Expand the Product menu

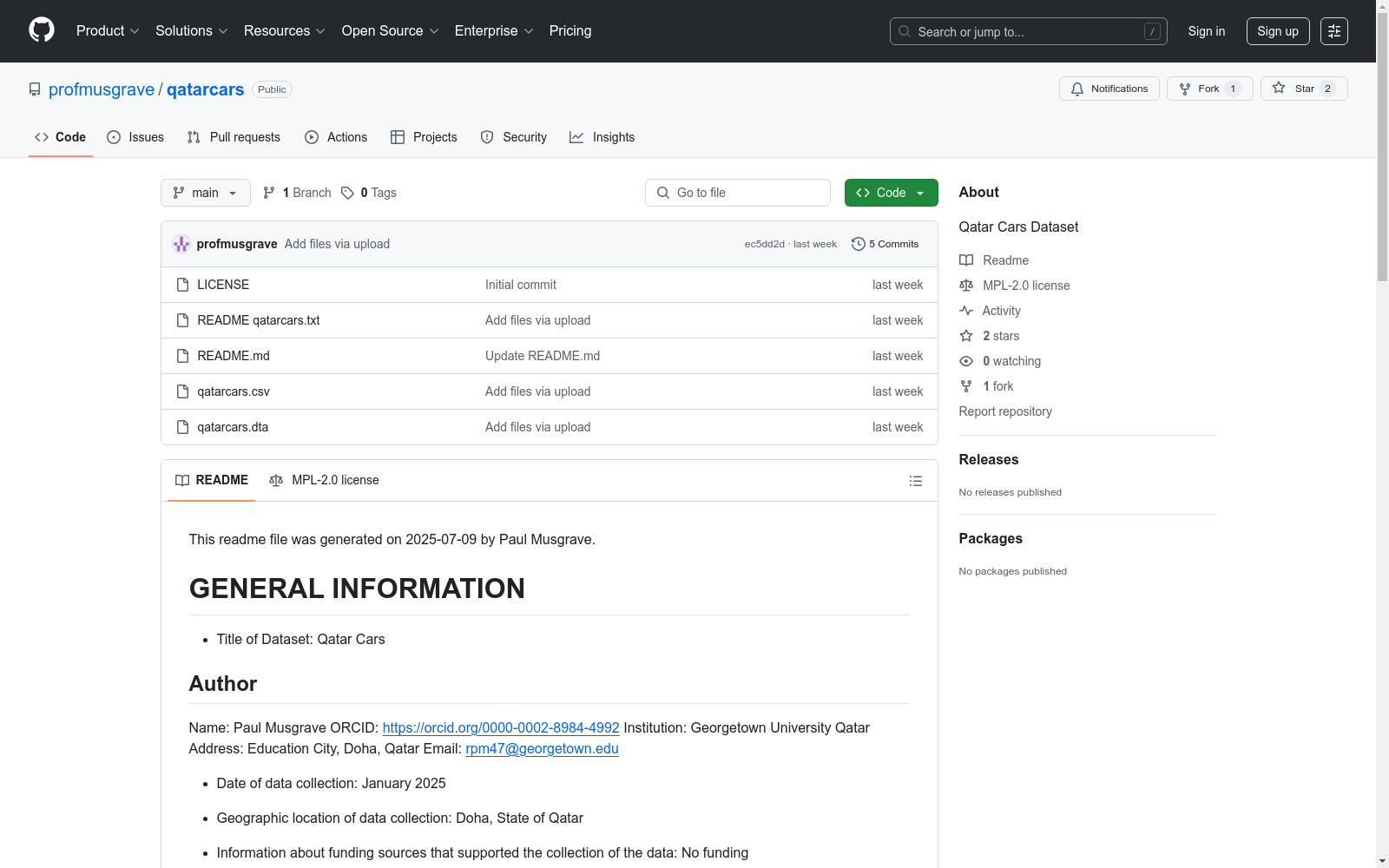click(108, 30)
